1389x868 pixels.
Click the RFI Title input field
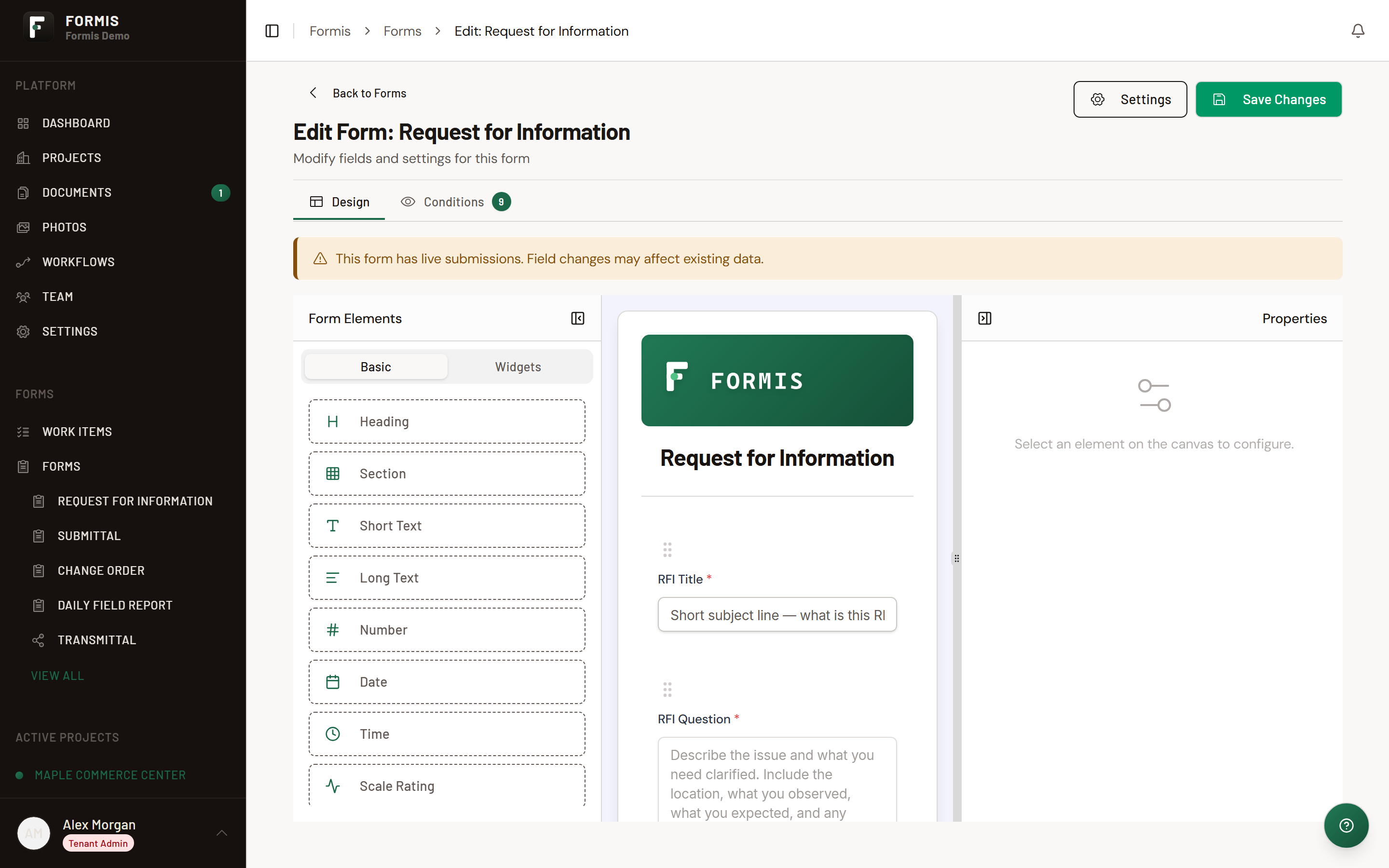(777, 615)
